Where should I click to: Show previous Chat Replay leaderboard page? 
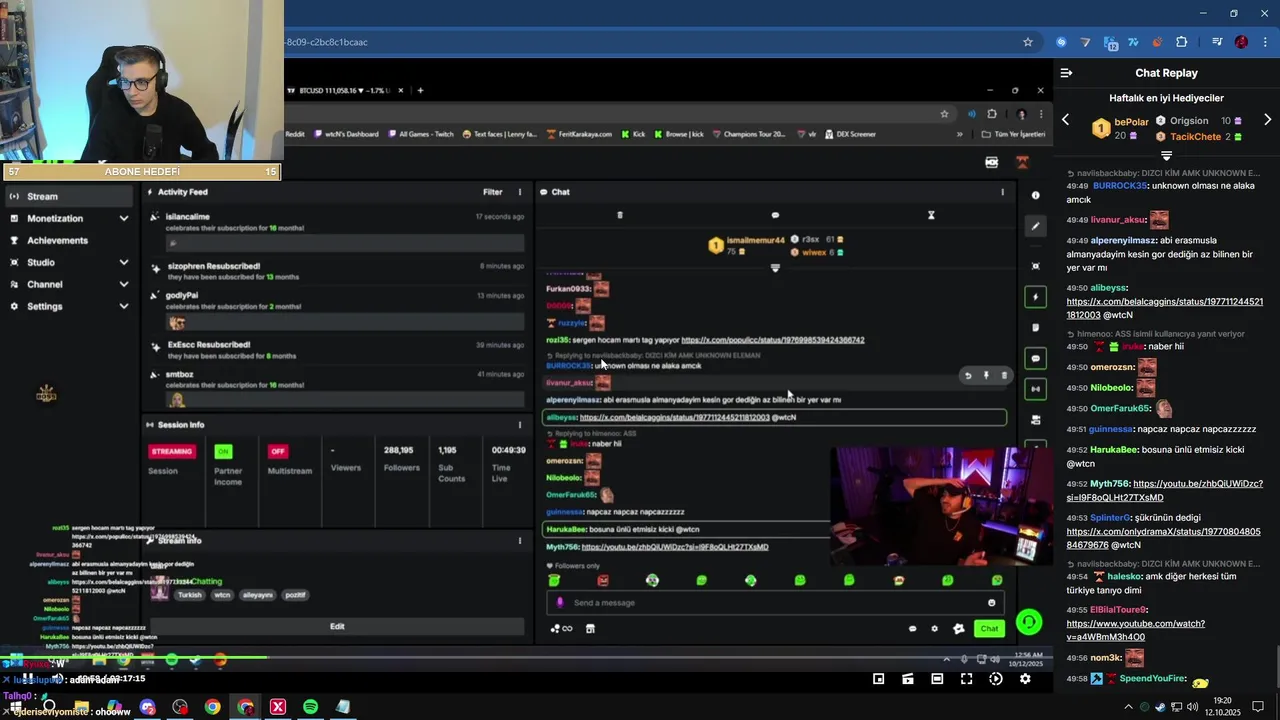pyautogui.click(x=1065, y=120)
